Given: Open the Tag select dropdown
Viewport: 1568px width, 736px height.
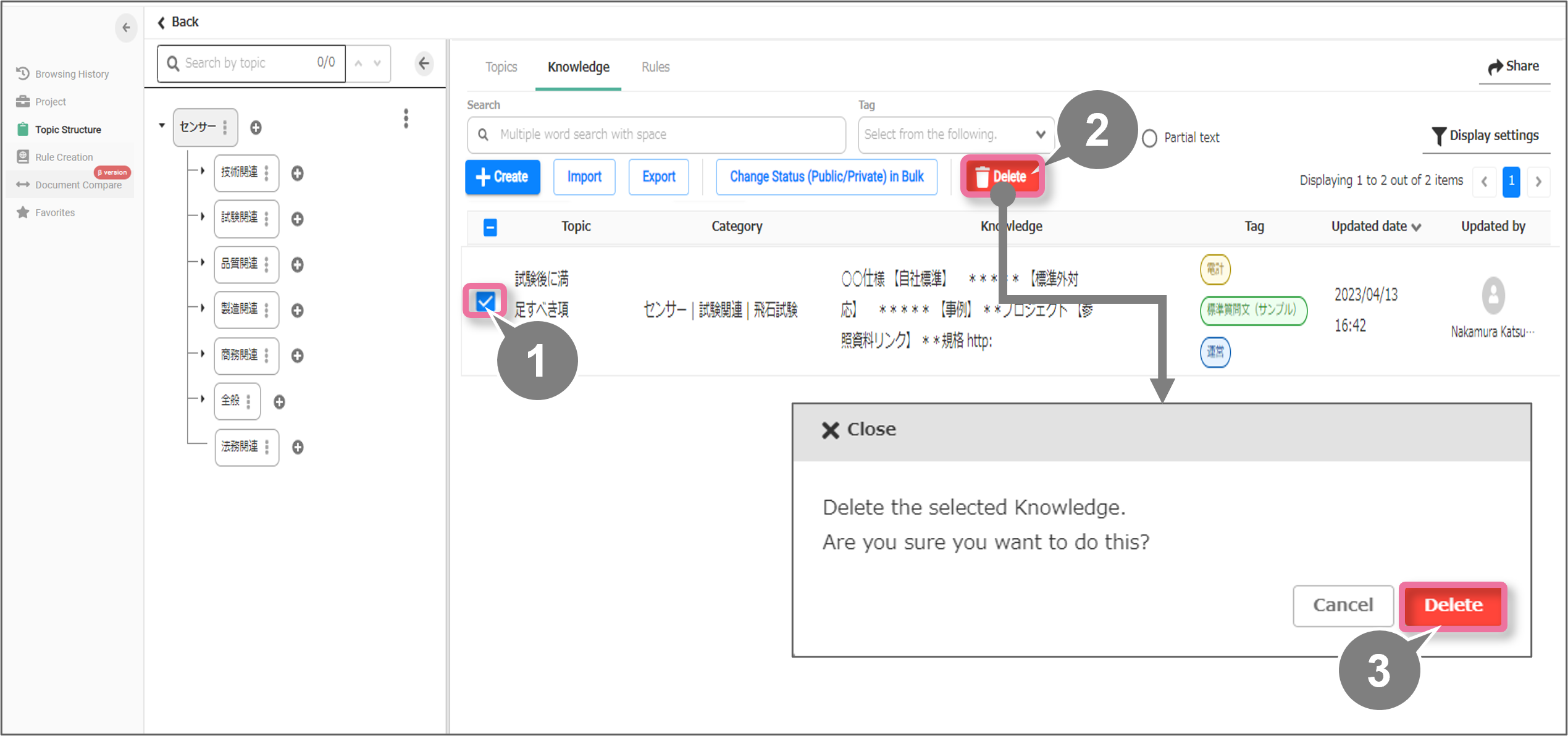Looking at the screenshot, I should [955, 135].
